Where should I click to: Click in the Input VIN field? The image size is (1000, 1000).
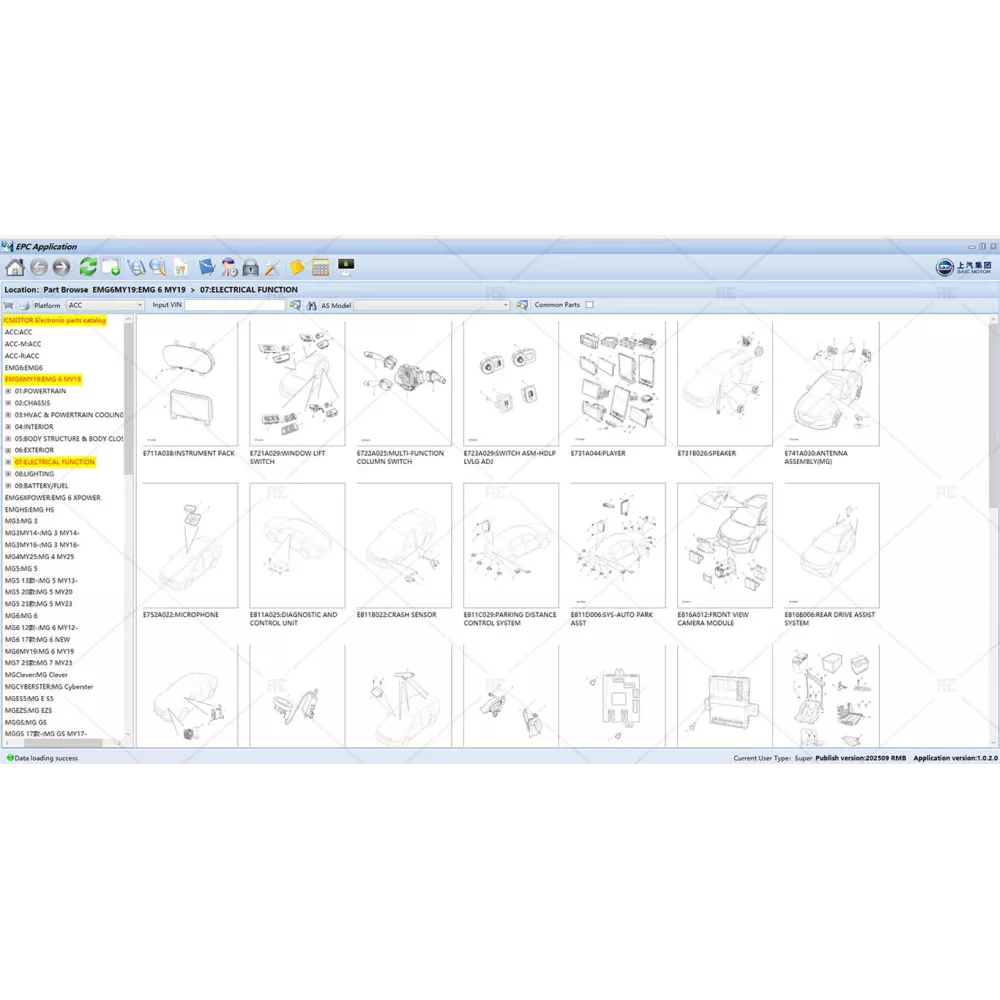click(235, 305)
